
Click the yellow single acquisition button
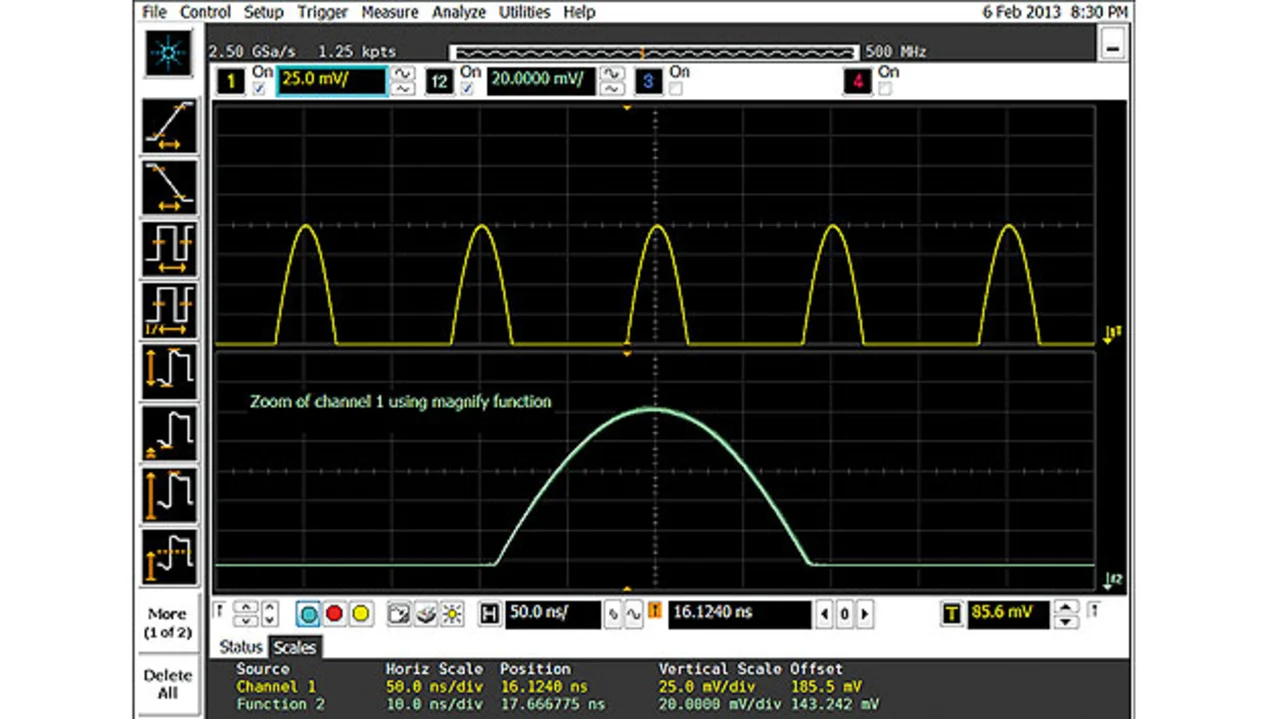(x=360, y=615)
